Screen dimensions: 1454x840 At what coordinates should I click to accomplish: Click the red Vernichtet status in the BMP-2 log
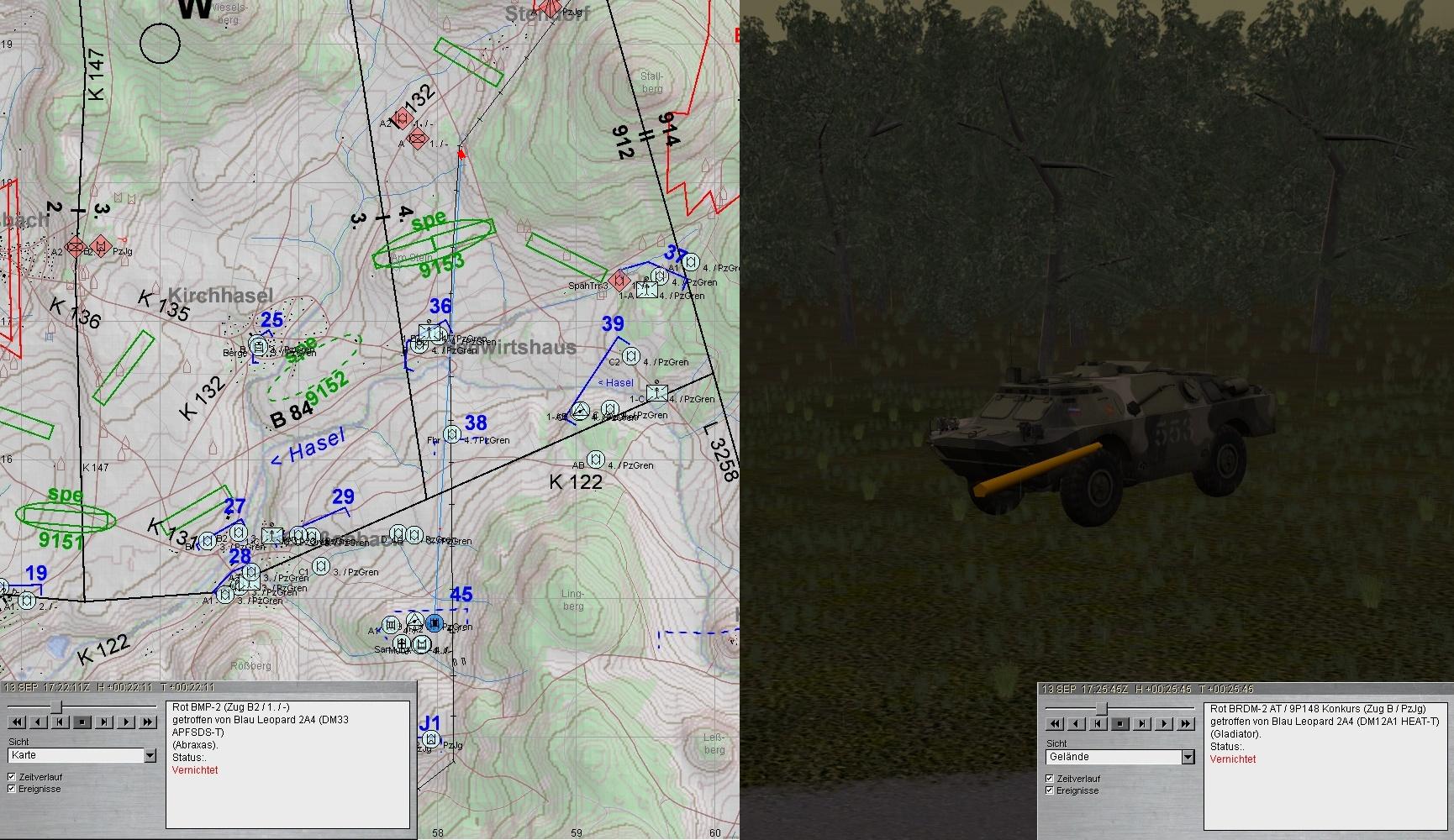pos(195,770)
